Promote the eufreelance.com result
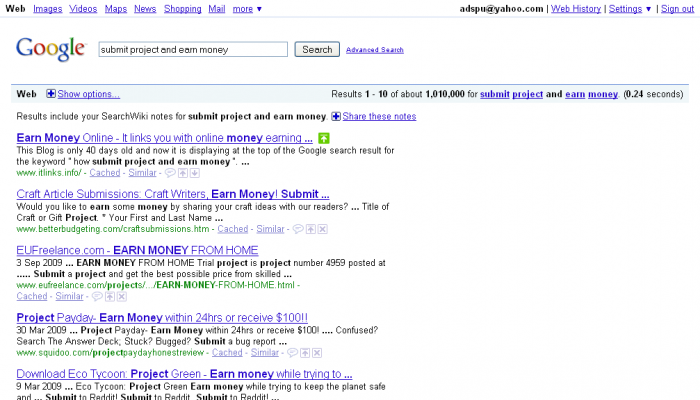This screenshot has width=700, height=400. click(110, 296)
